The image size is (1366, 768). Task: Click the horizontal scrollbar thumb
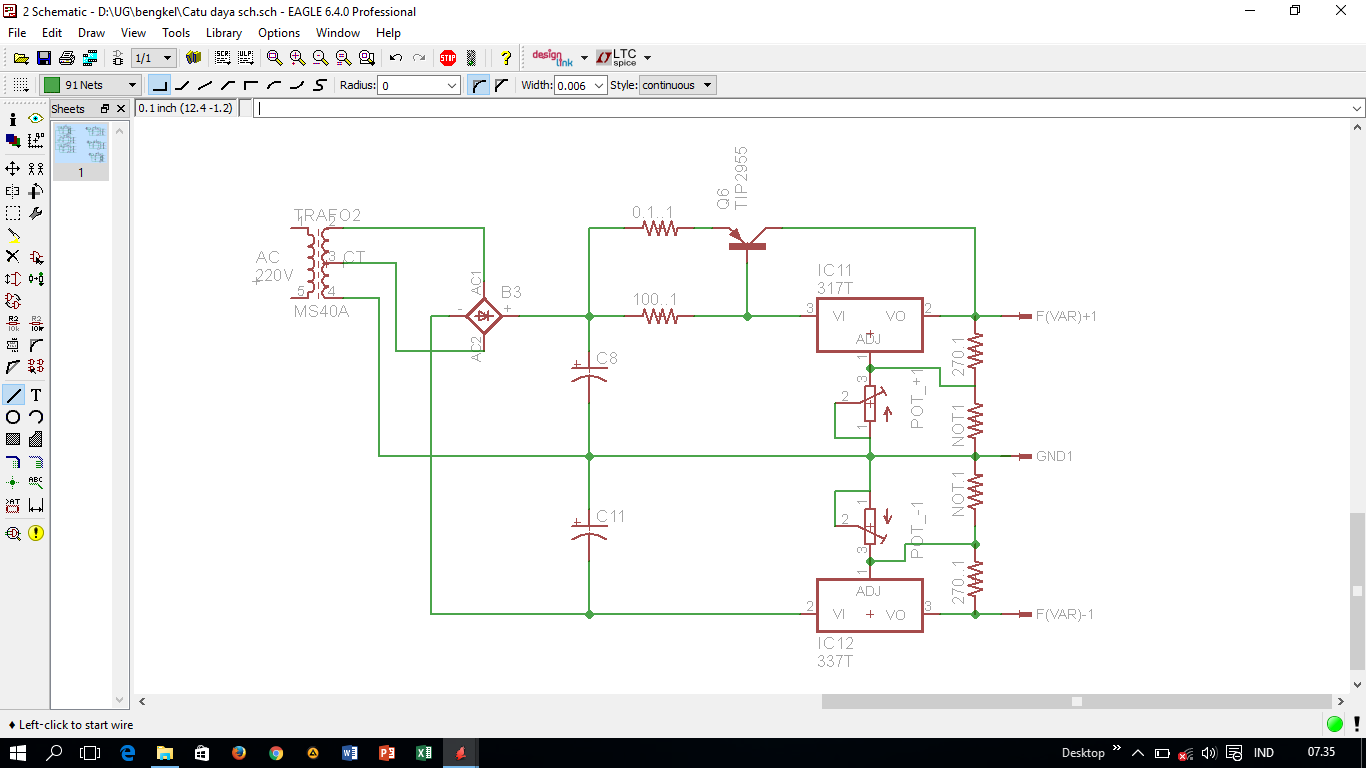1076,702
